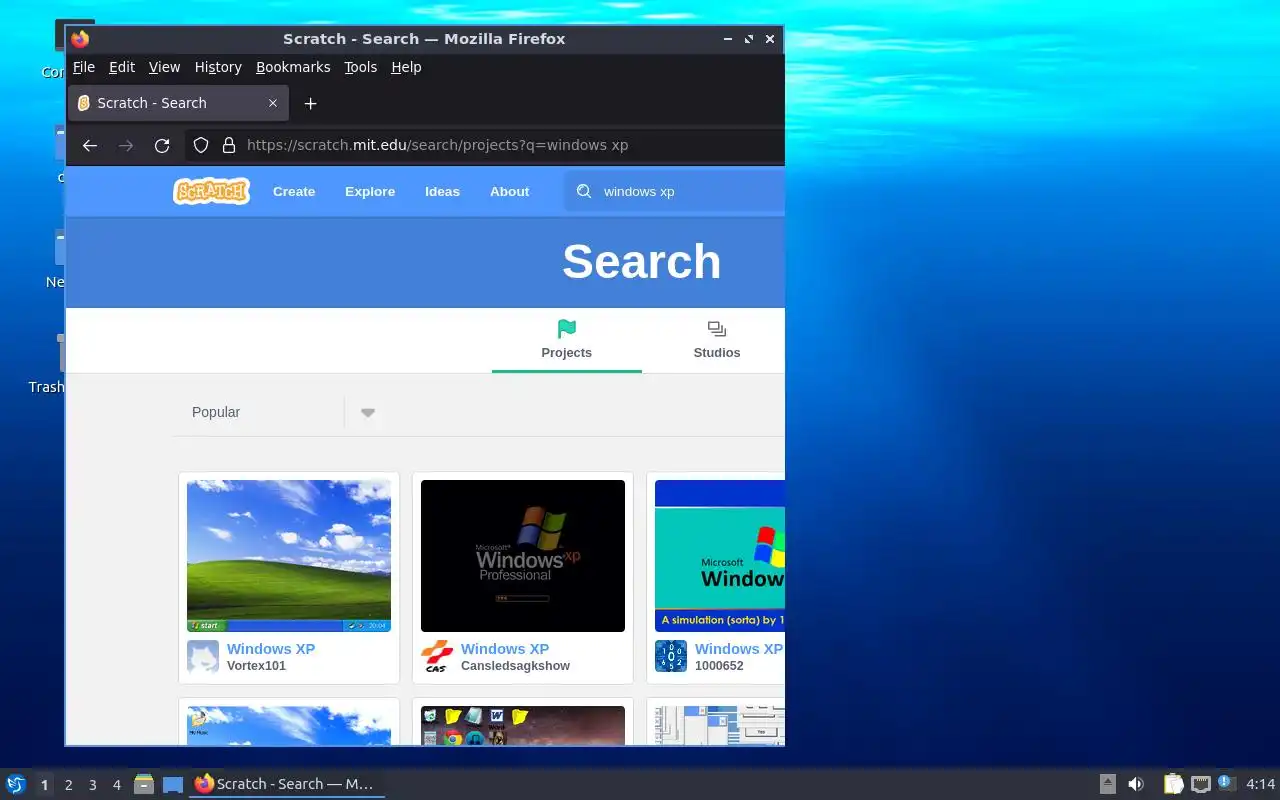Click the Firefox logo in the title bar
Screen dimensions: 1280x800
click(x=80, y=39)
